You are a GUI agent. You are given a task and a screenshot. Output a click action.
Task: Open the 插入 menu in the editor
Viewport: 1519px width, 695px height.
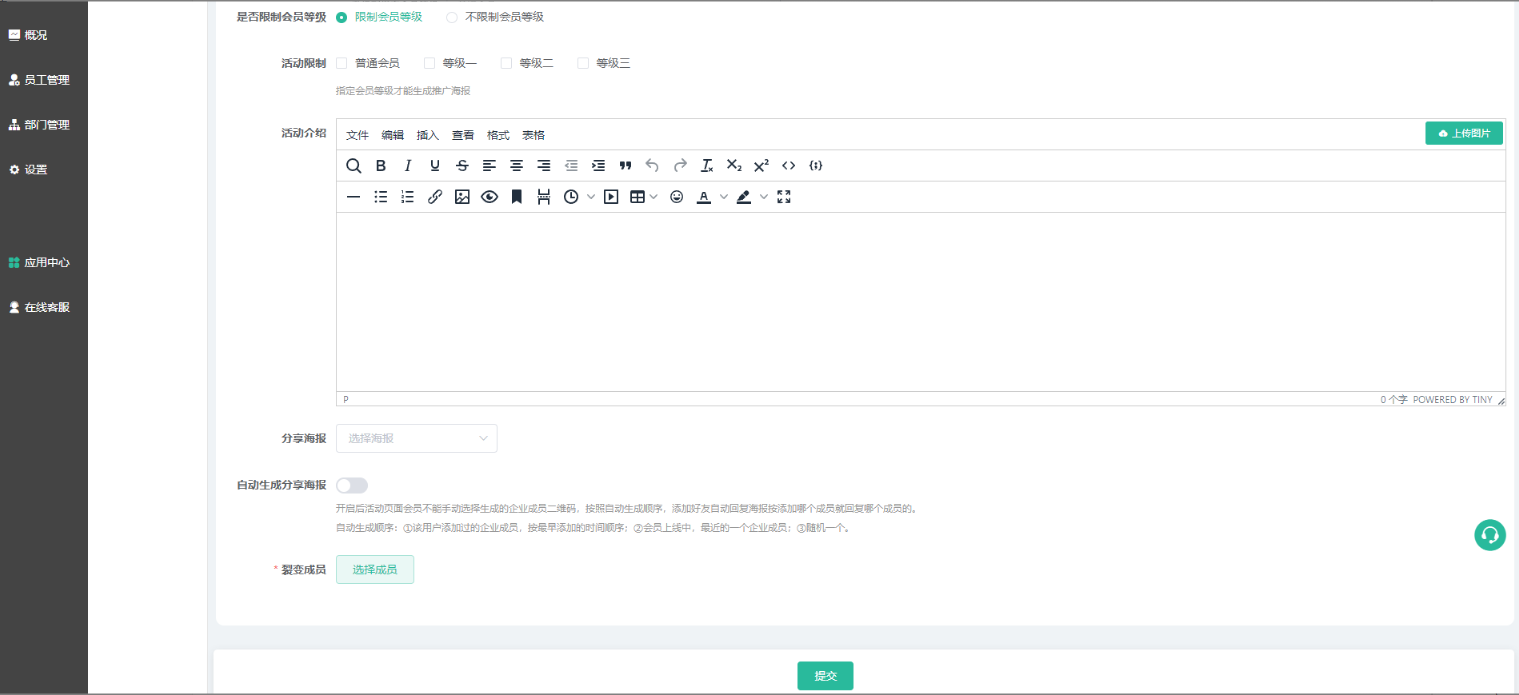pyautogui.click(x=428, y=135)
